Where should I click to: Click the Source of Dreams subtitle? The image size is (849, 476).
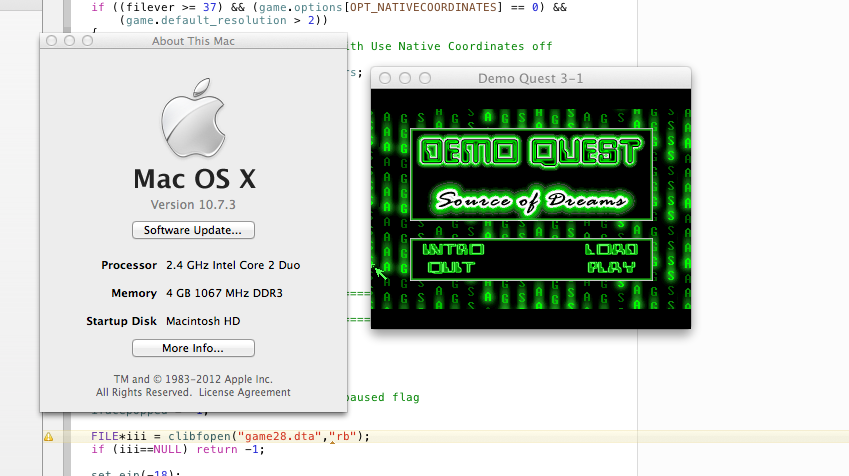(532, 200)
